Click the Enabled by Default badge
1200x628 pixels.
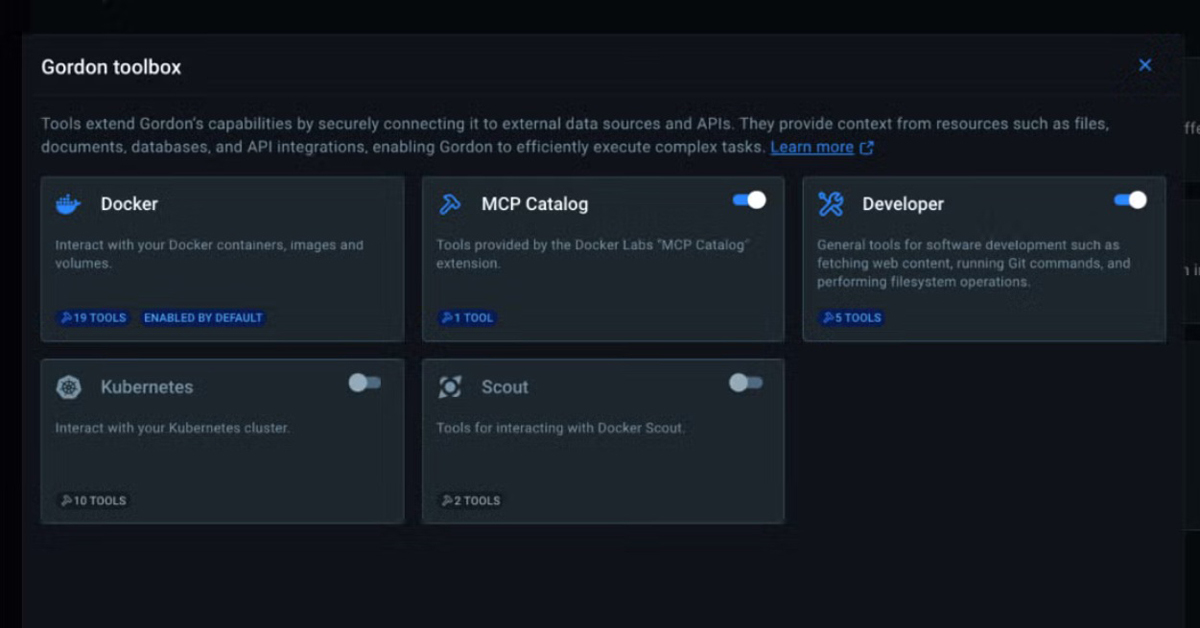pos(203,318)
